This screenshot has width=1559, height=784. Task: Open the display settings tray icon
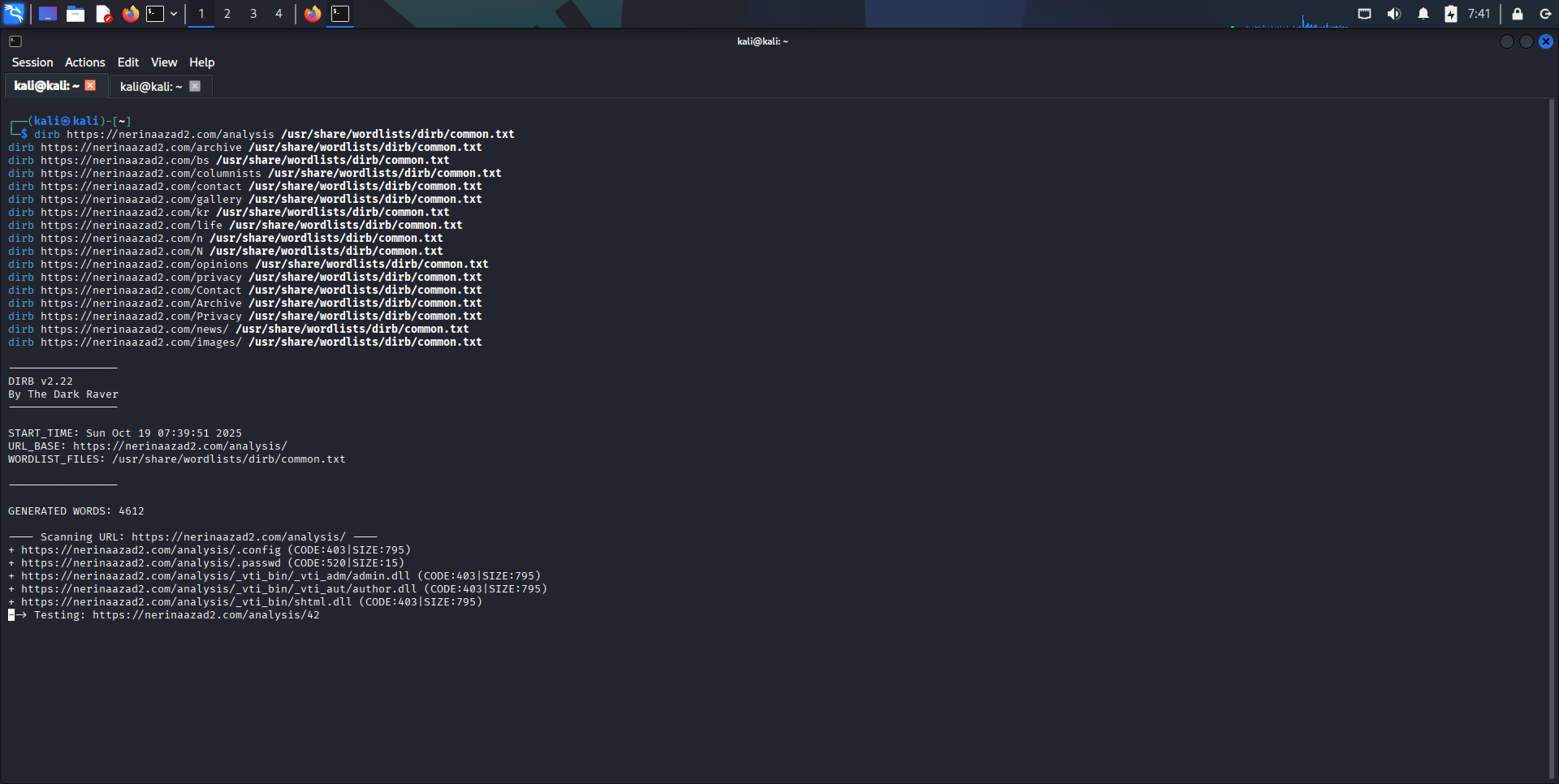point(1365,14)
